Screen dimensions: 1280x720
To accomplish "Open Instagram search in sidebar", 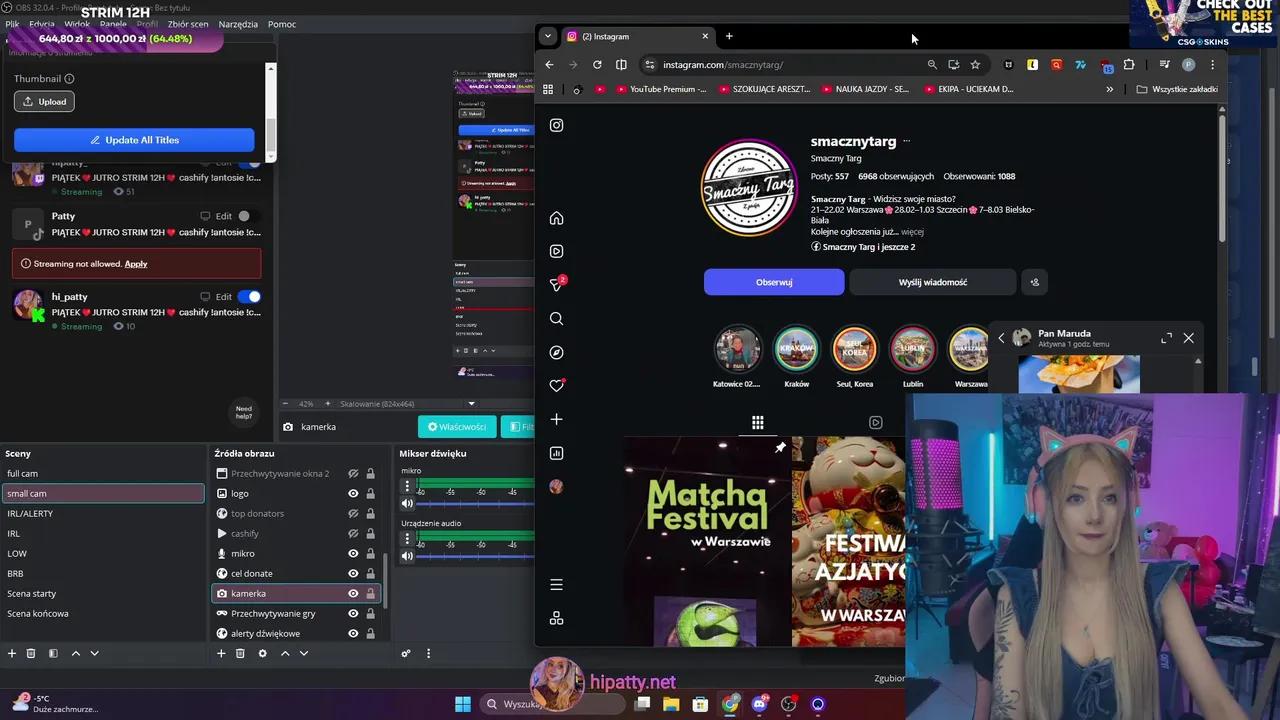I will click(556, 319).
